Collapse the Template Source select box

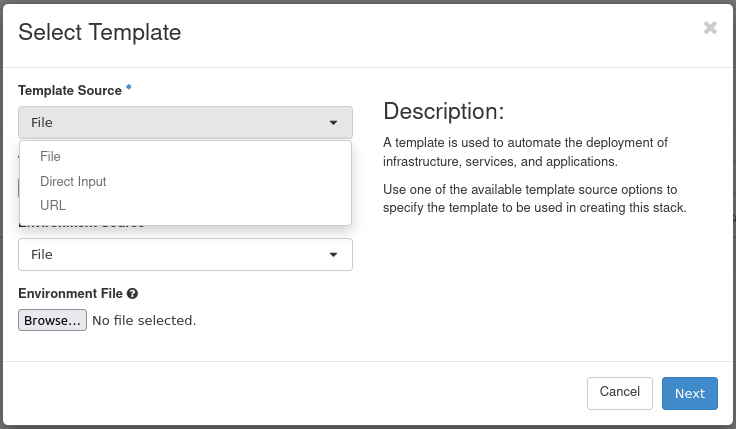tap(185, 123)
